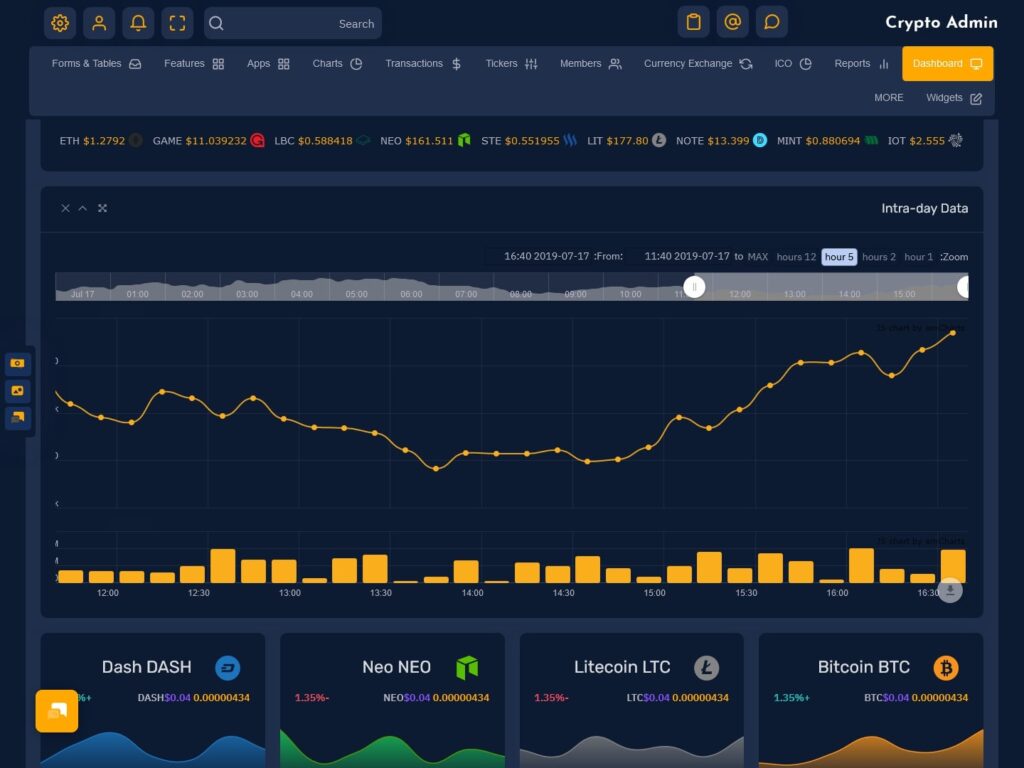Open the settings gear icon in header
The width and height of the screenshot is (1024, 768).
(59, 22)
